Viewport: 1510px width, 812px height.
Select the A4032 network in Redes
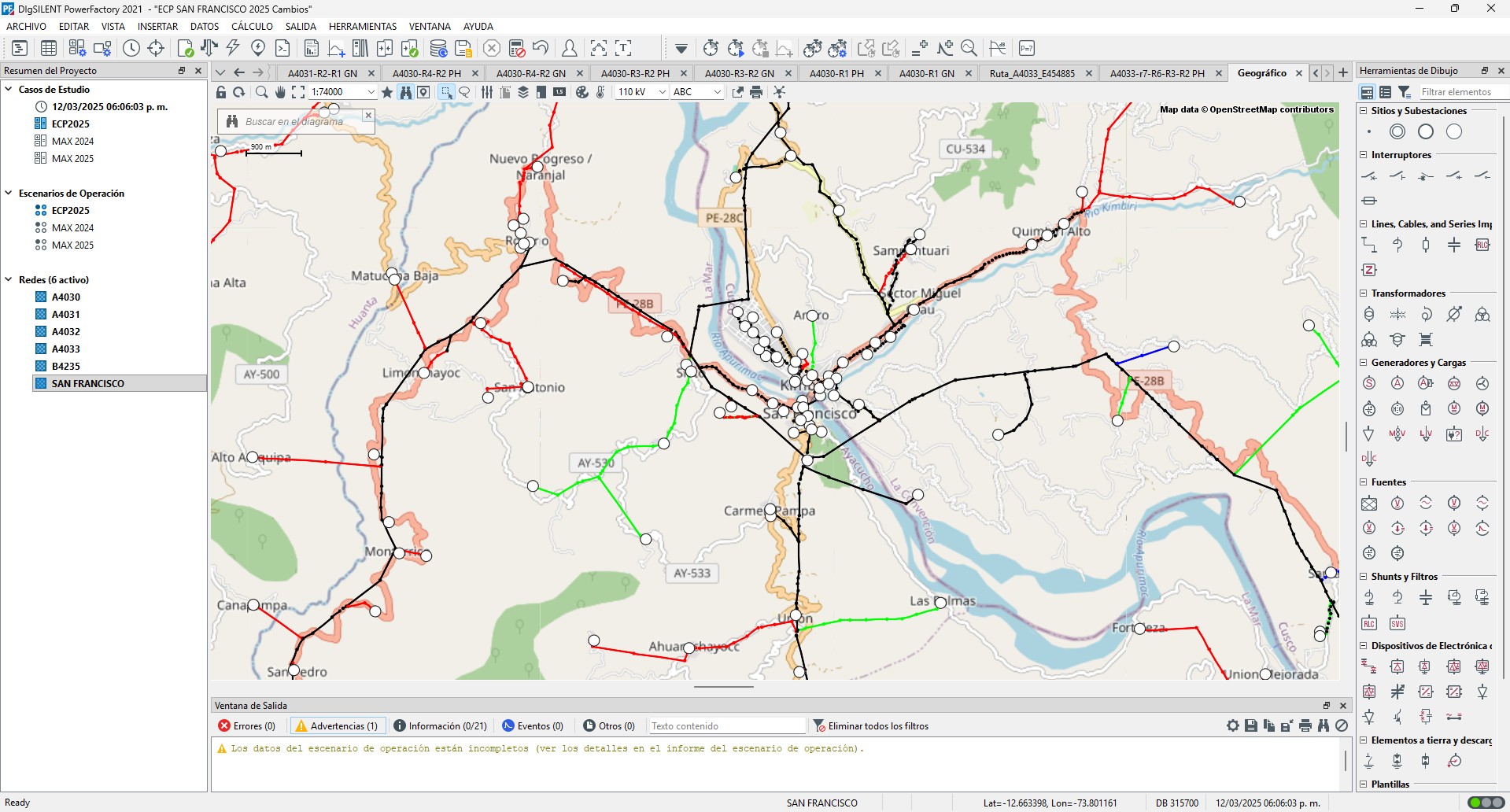[x=66, y=332]
